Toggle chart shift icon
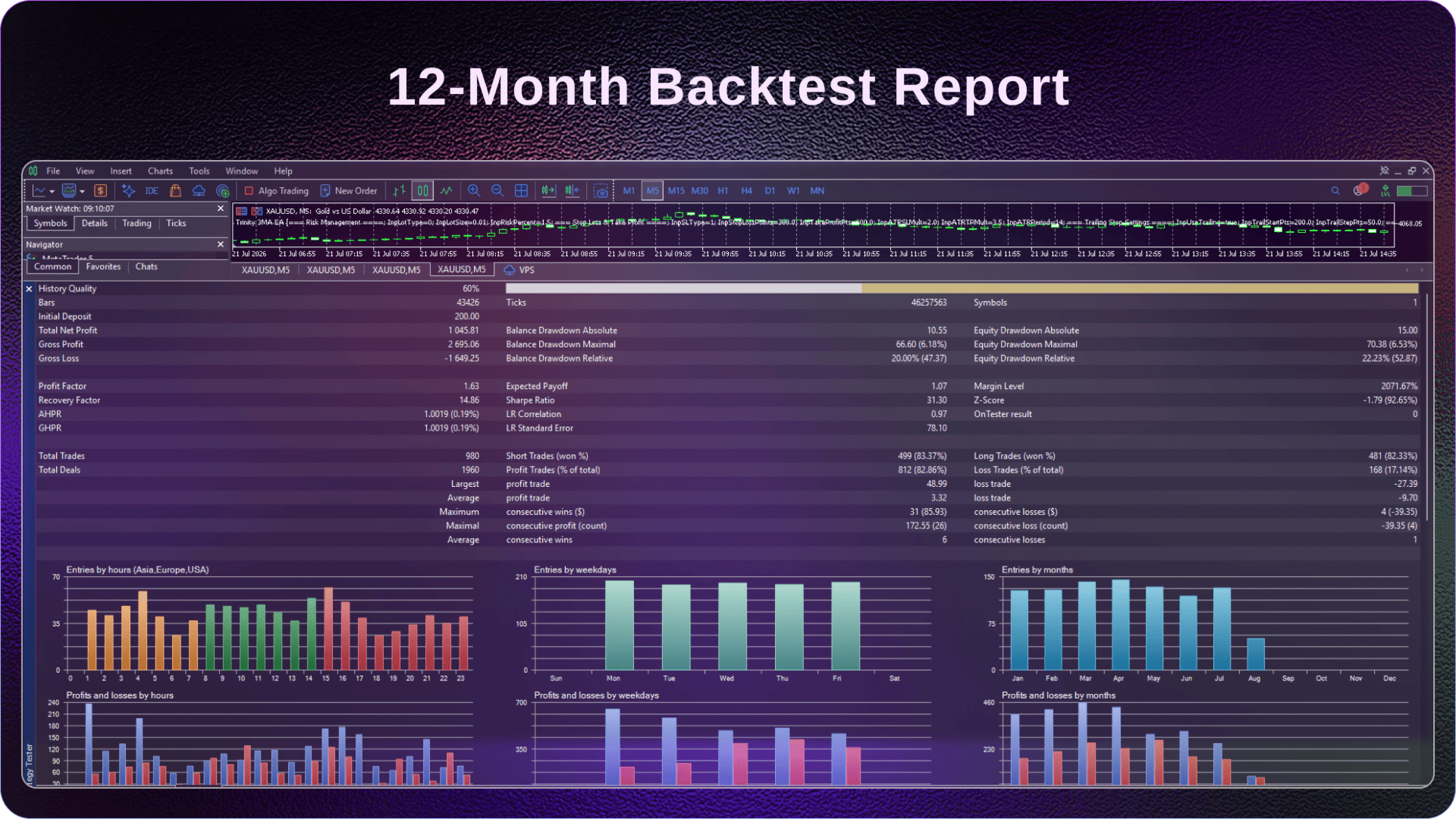This screenshot has height=819, width=1456. pos(573,191)
